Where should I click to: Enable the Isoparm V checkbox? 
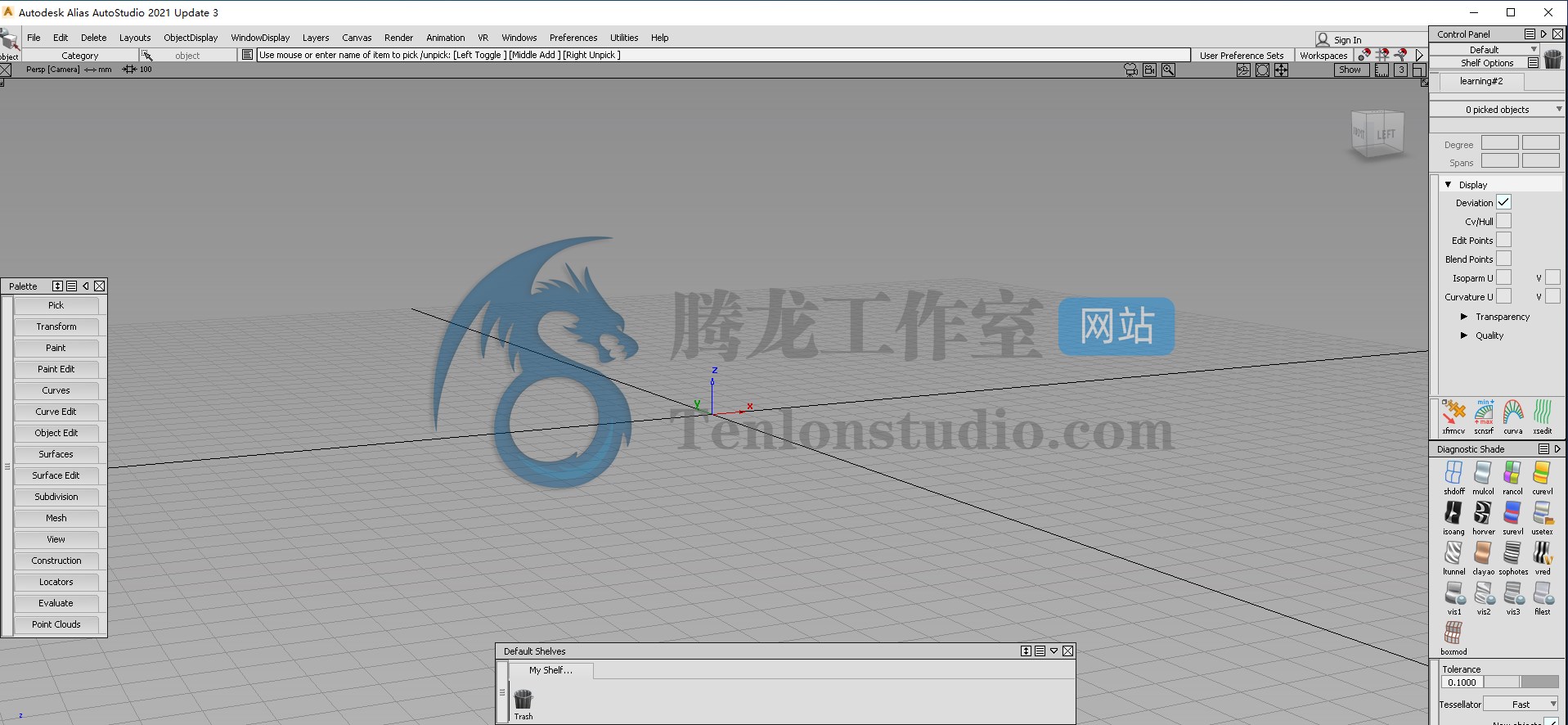(1552, 277)
